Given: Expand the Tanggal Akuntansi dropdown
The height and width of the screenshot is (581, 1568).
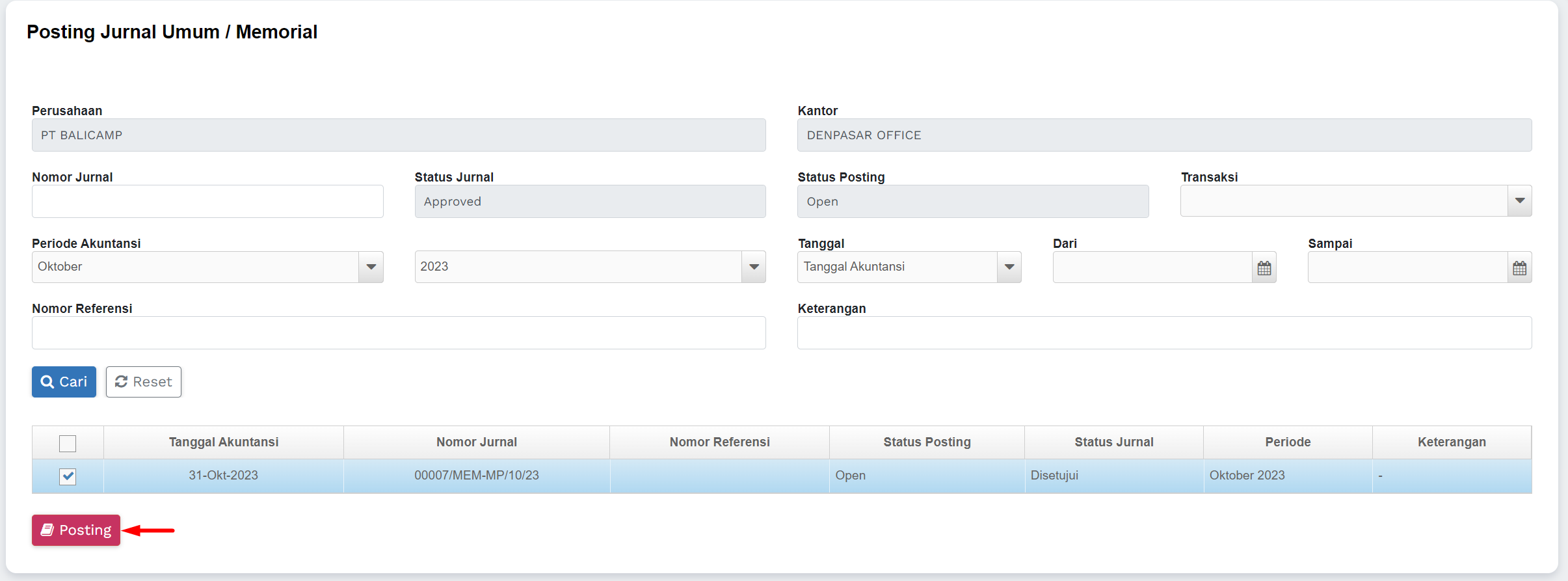Looking at the screenshot, I should tap(1009, 267).
